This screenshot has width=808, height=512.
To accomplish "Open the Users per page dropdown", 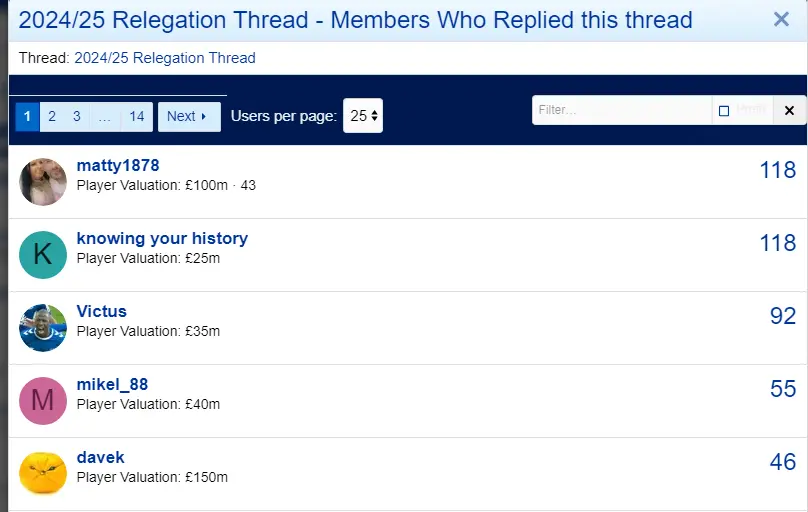I will (x=363, y=116).
